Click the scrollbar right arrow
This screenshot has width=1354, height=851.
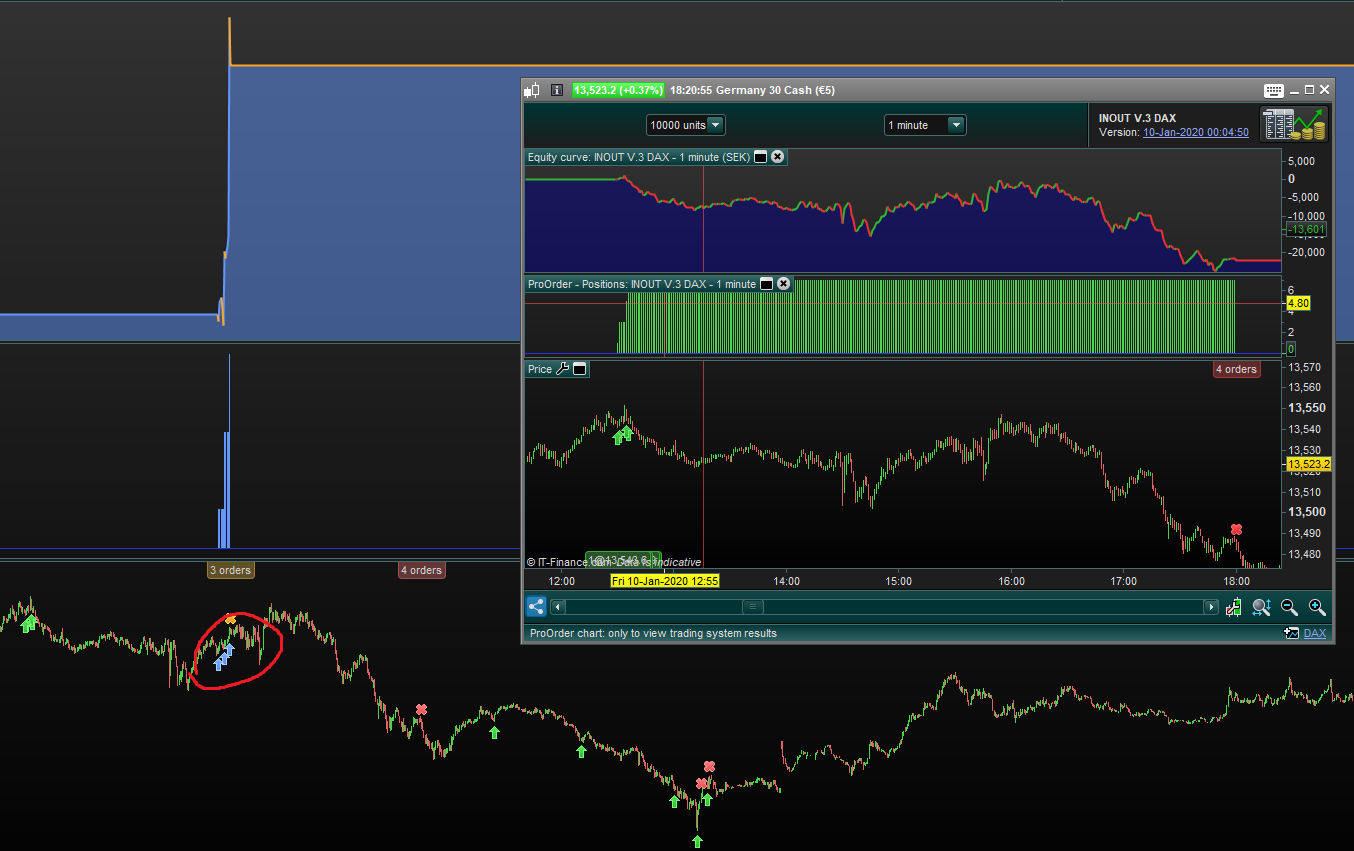[x=1211, y=607]
